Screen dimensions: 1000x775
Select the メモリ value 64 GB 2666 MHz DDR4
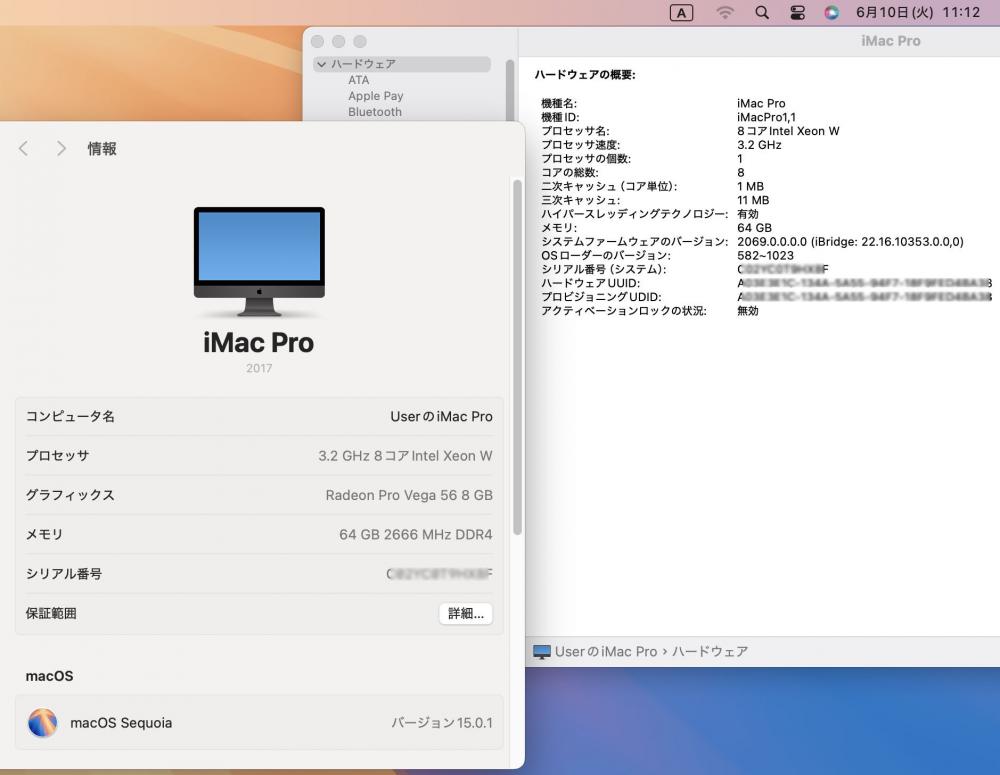(x=416, y=535)
